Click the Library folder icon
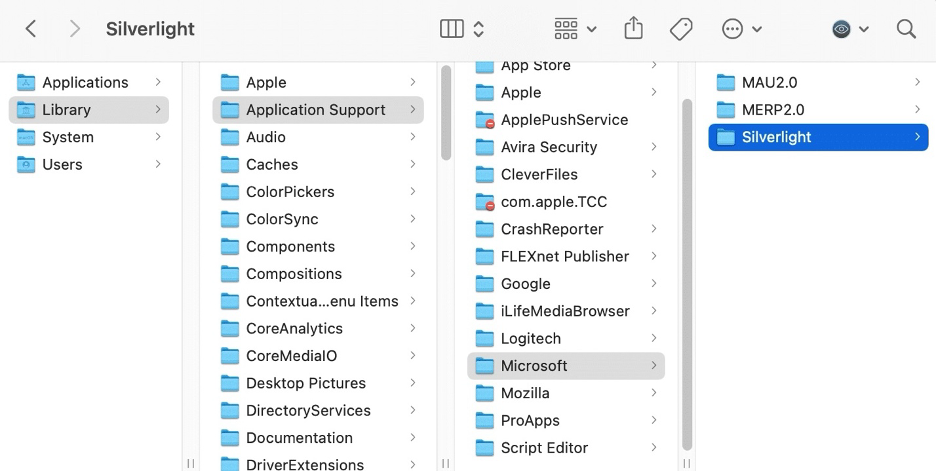Image resolution: width=936 pixels, height=472 pixels. 26,110
